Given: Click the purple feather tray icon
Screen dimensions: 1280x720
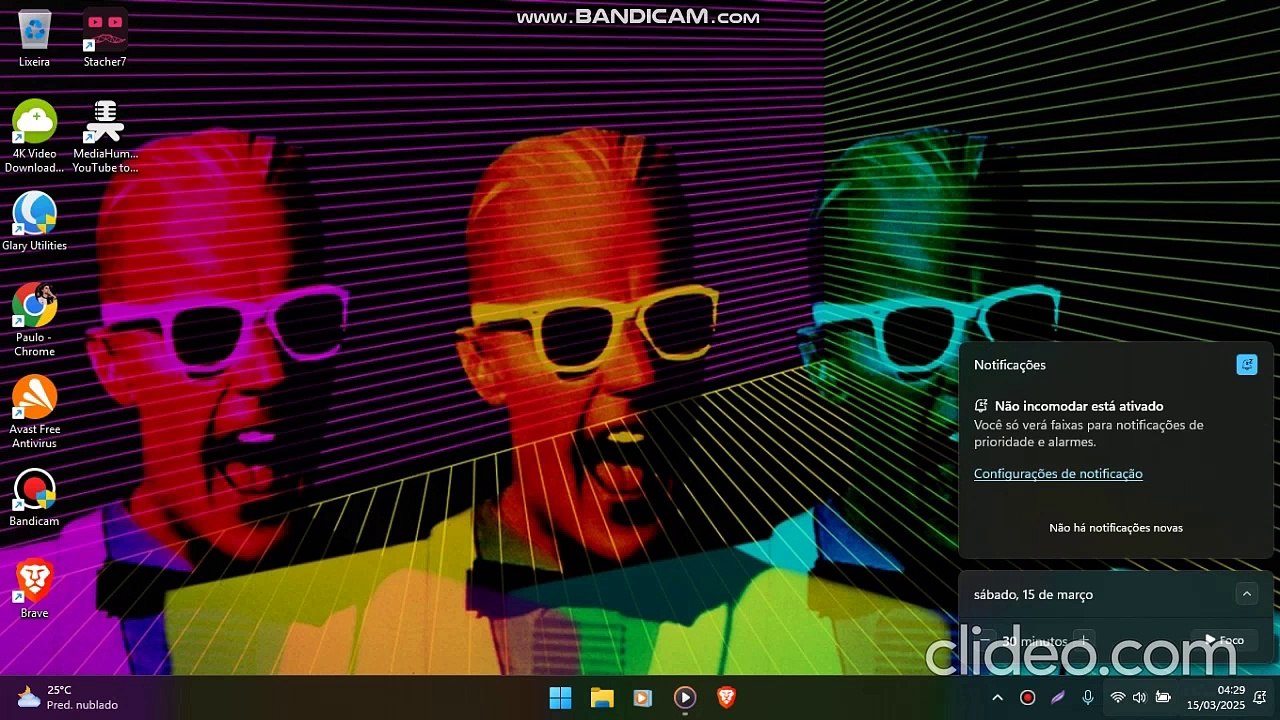Looking at the screenshot, I should pyautogui.click(x=1057, y=698).
